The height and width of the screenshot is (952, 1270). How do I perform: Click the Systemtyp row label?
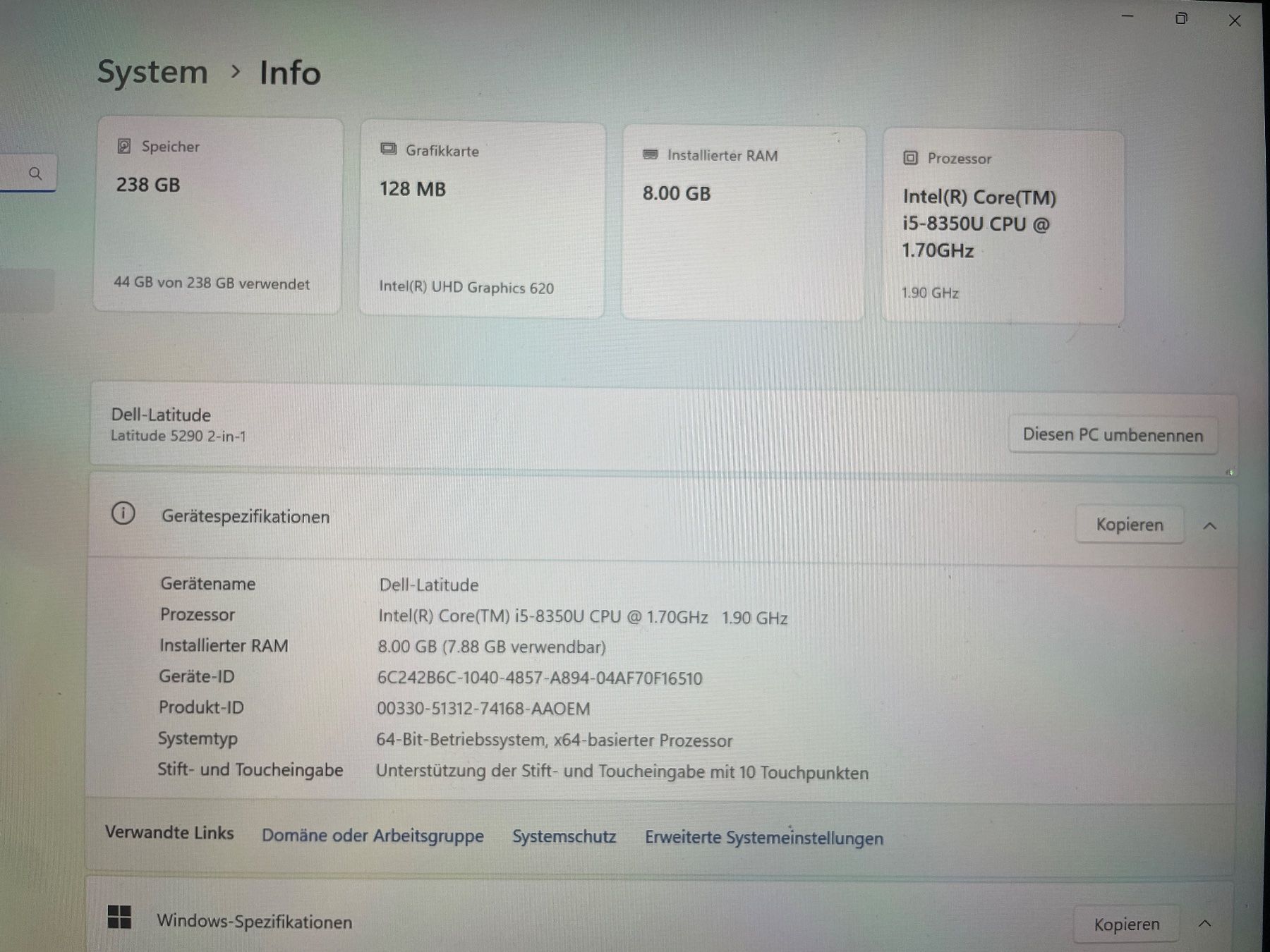[x=198, y=738]
